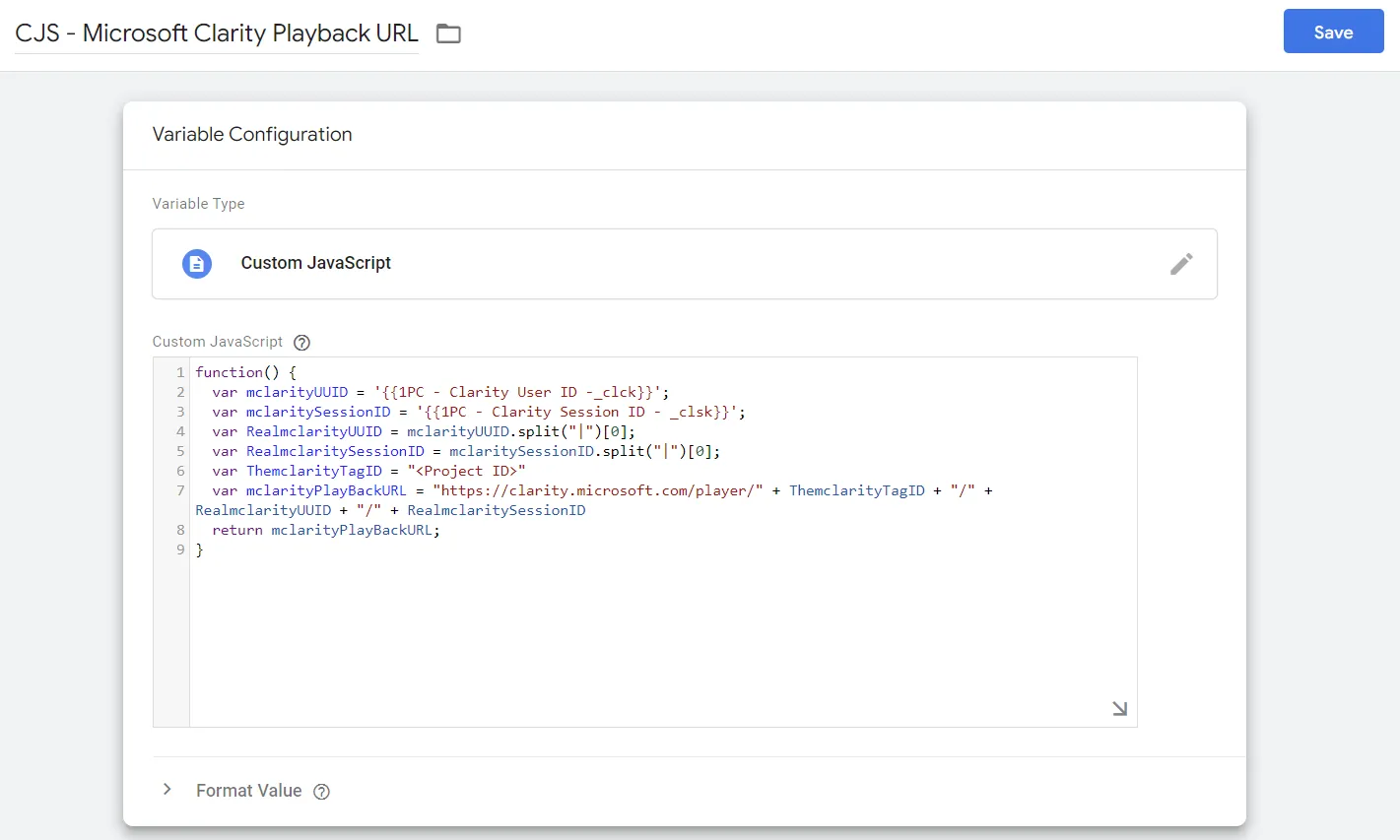Click the '<Project ID>' string in code
1400x840 pixels.
(466, 471)
